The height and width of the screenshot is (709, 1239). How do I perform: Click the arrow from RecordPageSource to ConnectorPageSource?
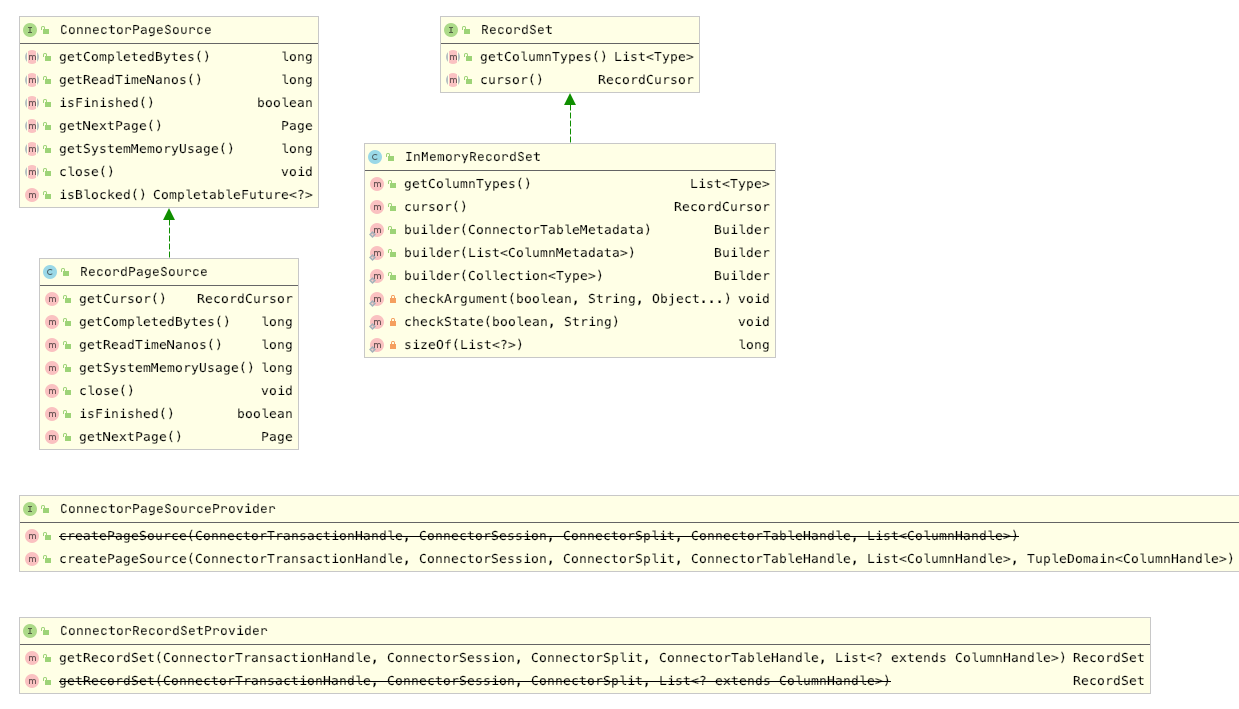click(169, 234)
